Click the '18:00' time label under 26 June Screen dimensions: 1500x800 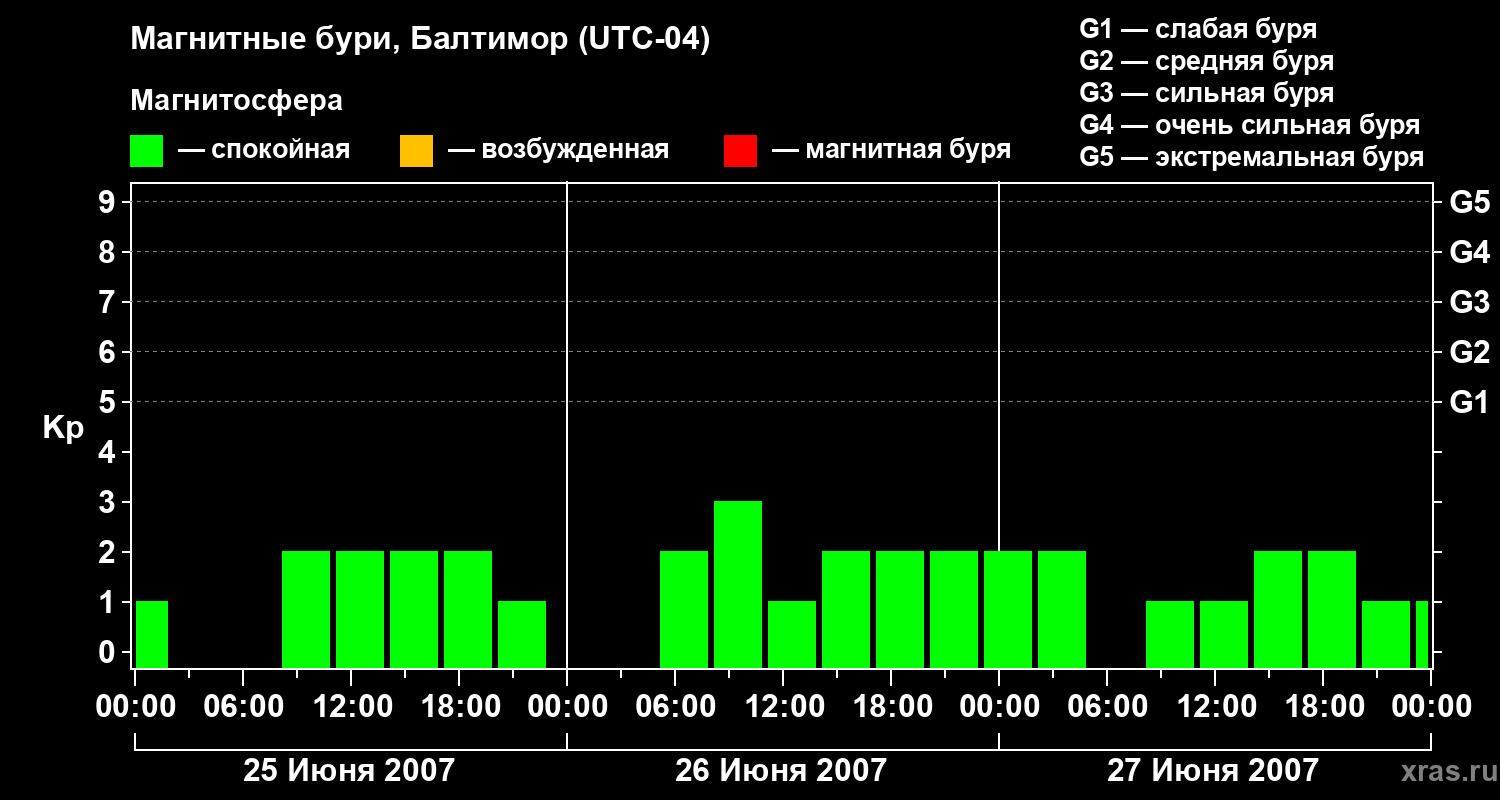point(891,707)
